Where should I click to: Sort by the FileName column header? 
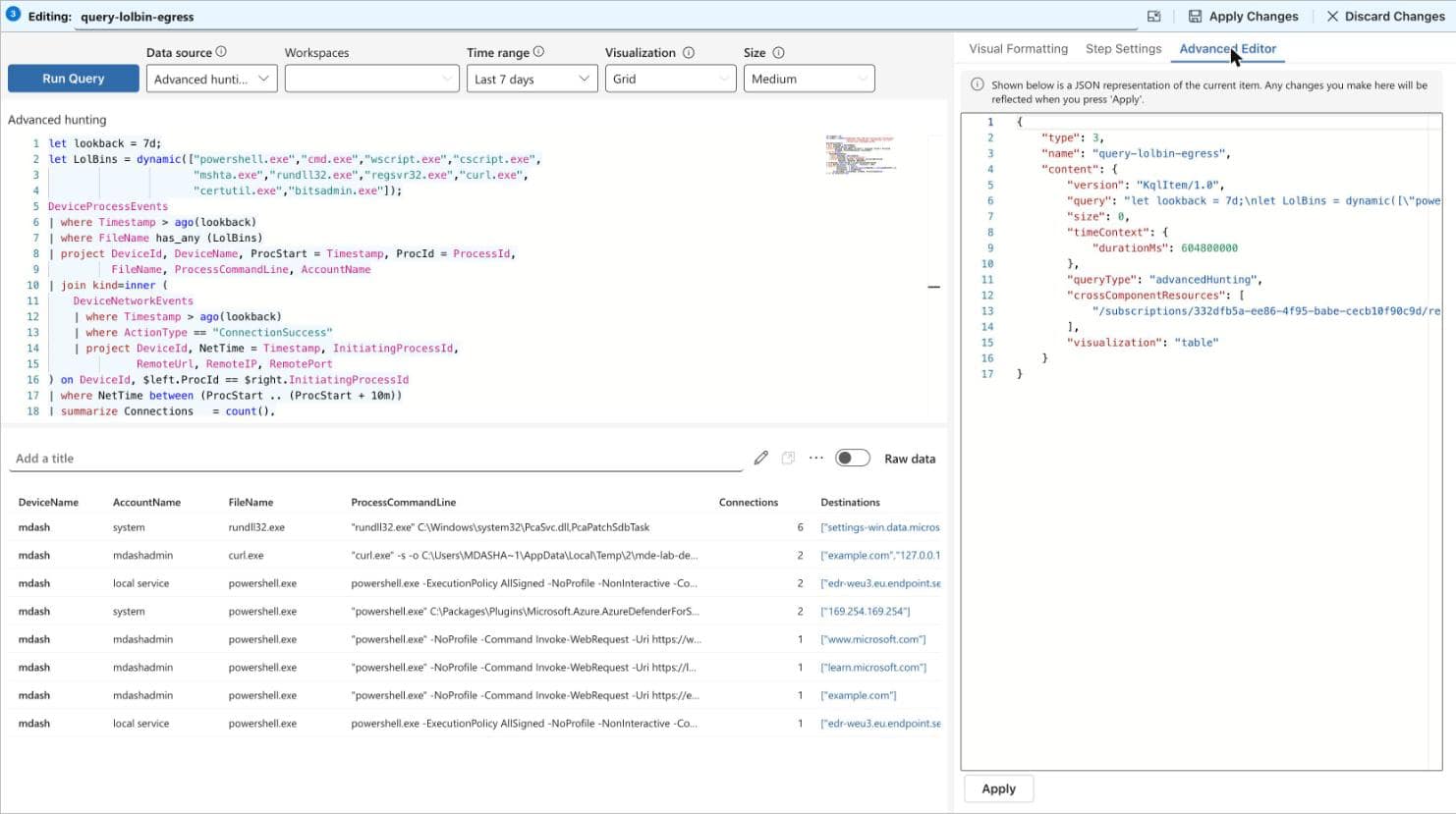pyautogui.click(x=251, y=502)
